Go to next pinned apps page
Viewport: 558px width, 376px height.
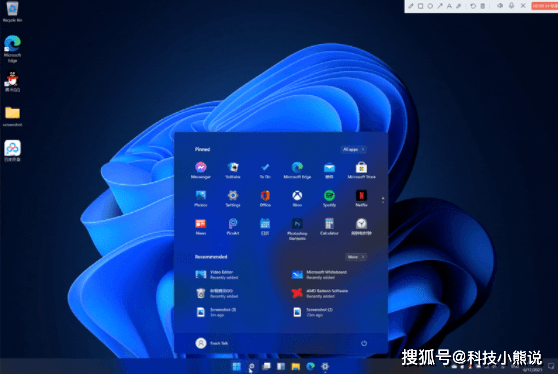383,202
